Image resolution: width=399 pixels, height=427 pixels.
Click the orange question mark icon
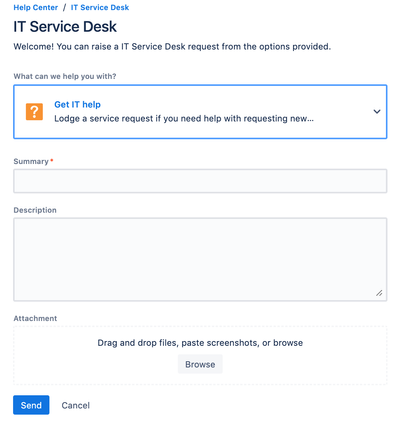coord(34,111)
